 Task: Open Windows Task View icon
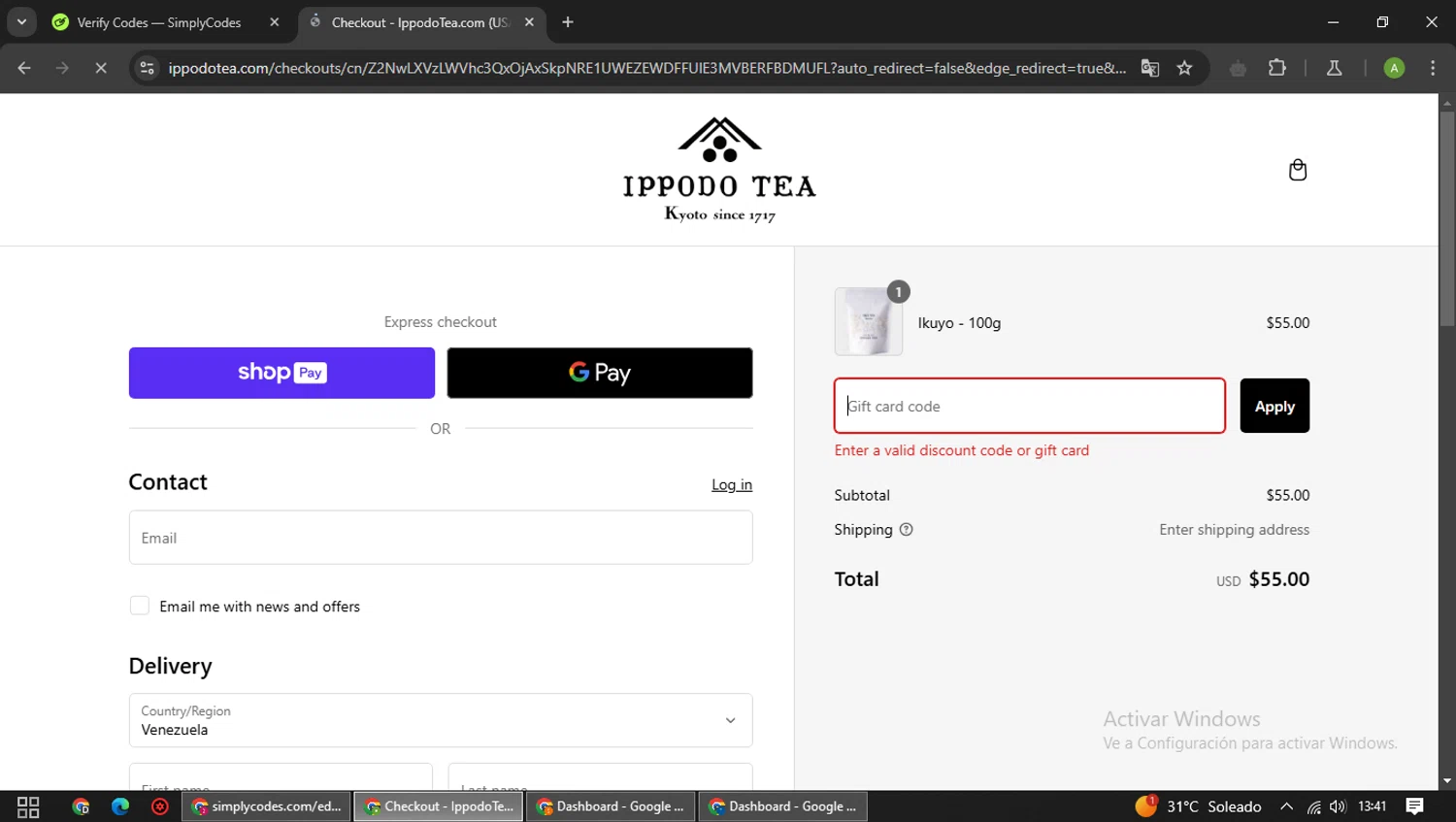click(x=28, y=806)
